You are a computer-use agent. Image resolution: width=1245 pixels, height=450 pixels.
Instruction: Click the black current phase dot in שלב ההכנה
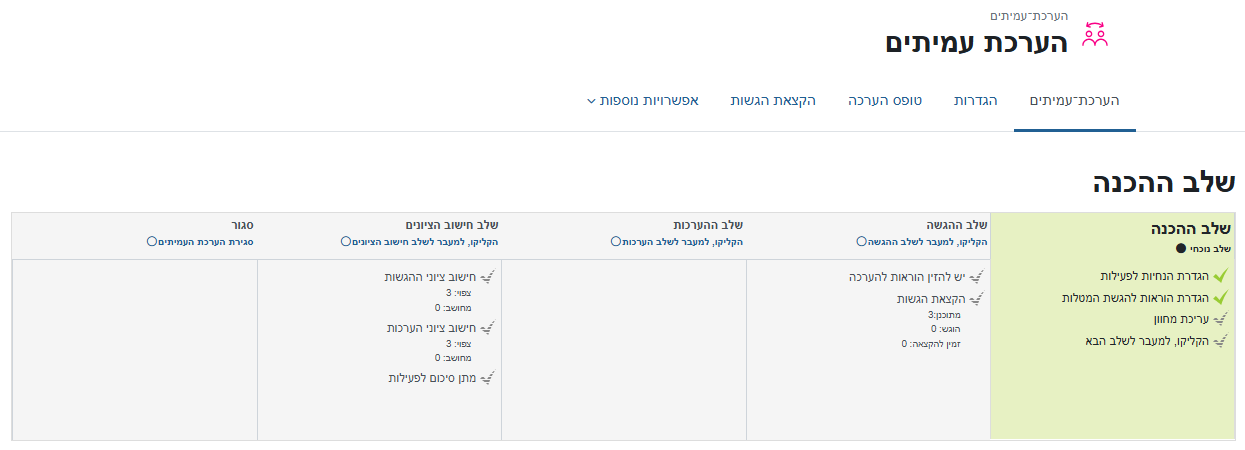[x=1181, y=248]
